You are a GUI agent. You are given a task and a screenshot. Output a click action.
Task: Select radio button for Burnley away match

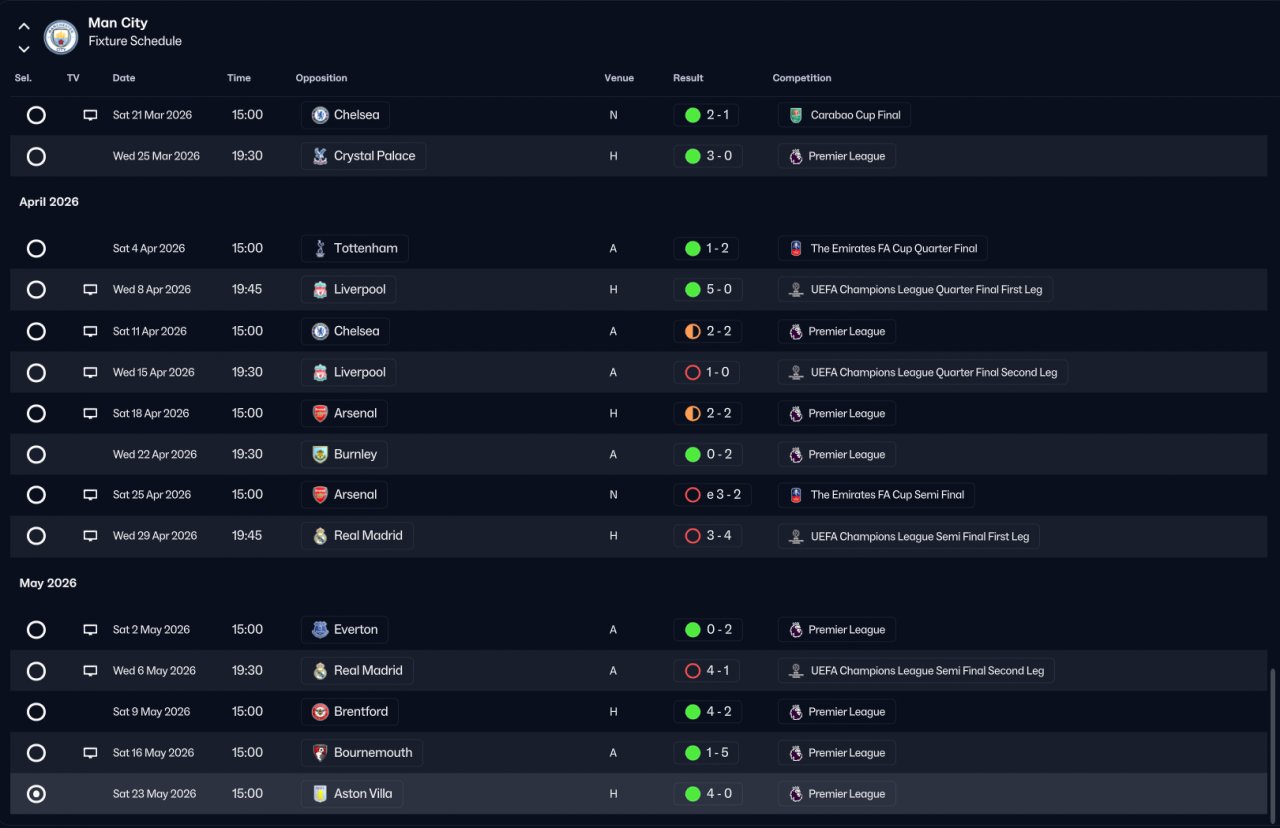pos(36,454)
